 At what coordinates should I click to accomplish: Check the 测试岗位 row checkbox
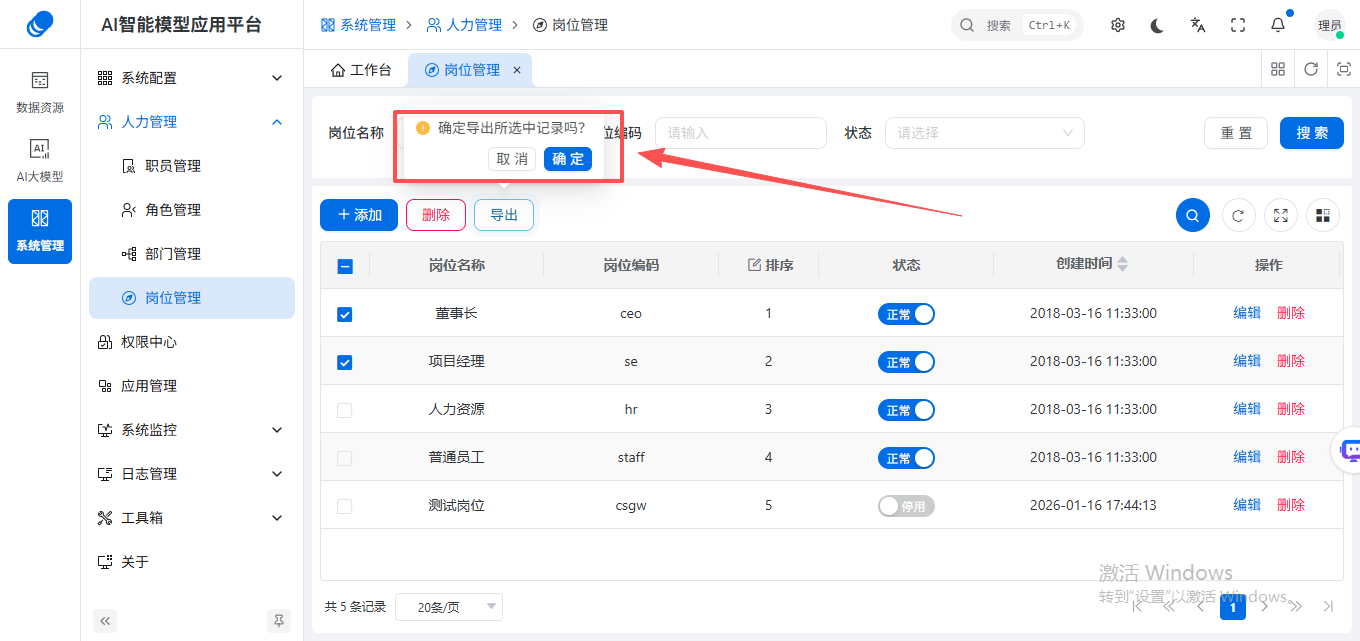pos(345,506)
